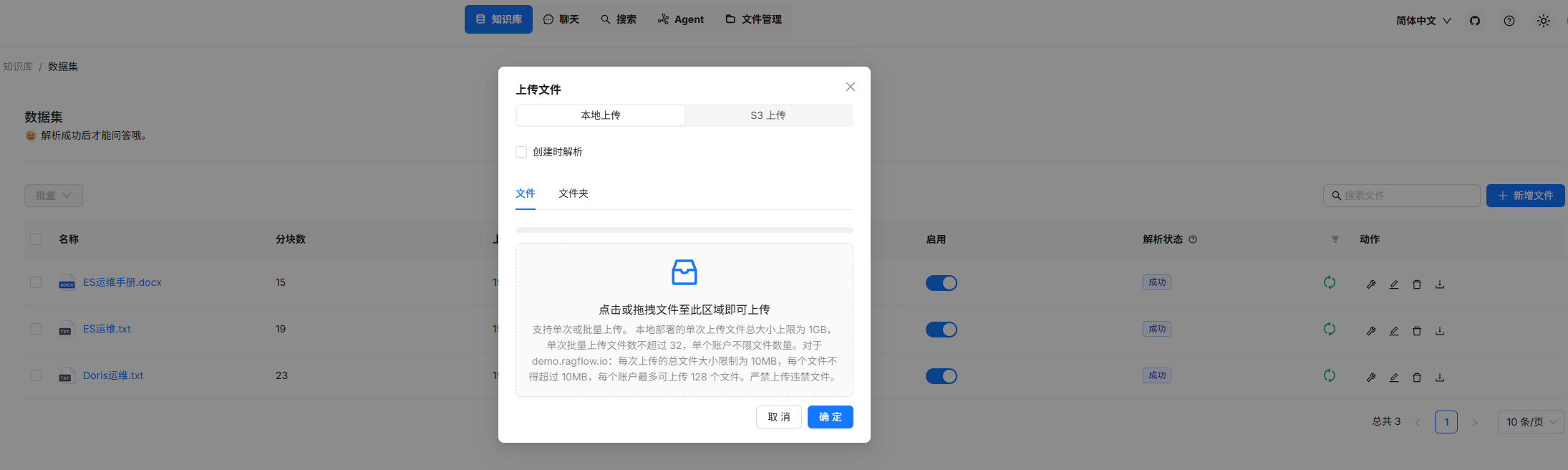Open the 简体中文 language dropdown

[1423, 21]
